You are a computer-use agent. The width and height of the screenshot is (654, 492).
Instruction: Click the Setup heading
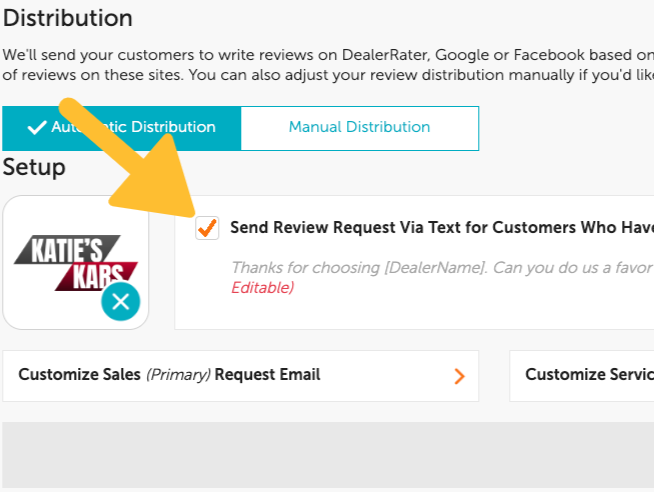coord(34,167)
